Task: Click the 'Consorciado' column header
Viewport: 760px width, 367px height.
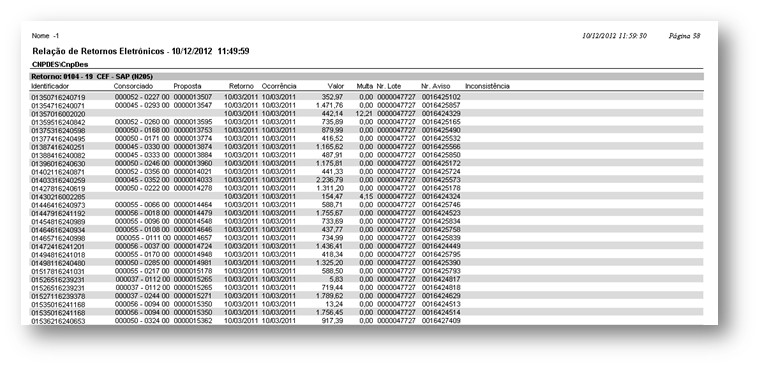Action: point(133,86)
